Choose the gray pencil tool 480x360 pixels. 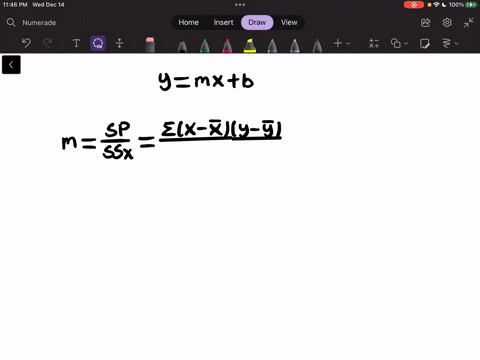click(x=317, y=46)
